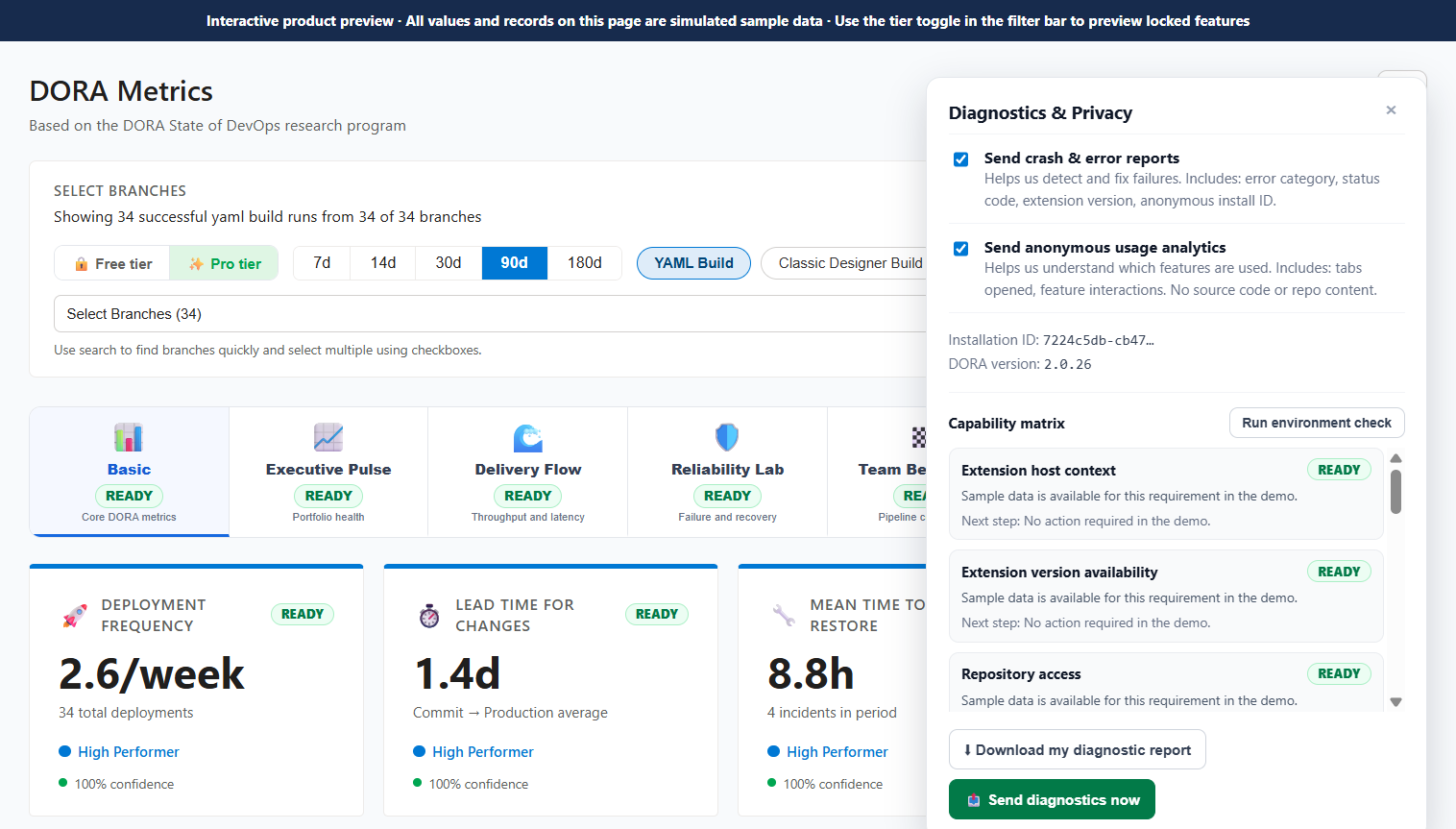1456x829 pixels.
Task: Open the Reliability Lab tab
Action: (727, 472)
